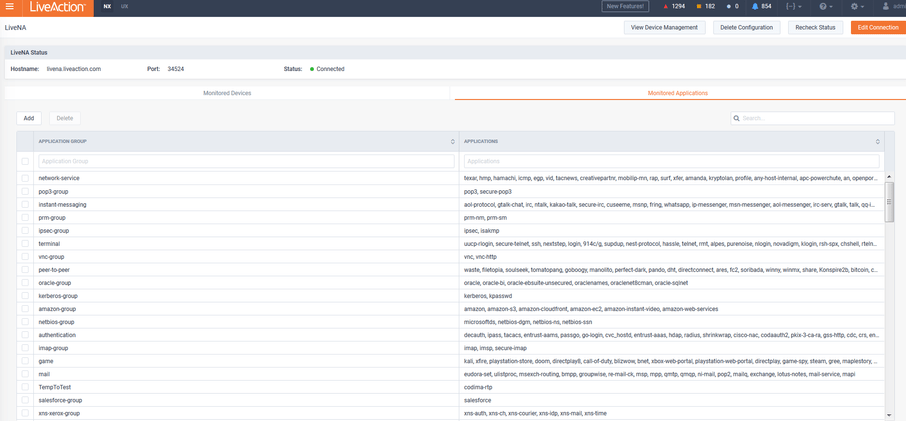Check the kerberos-group row checkbox

[x=25, y=296]
